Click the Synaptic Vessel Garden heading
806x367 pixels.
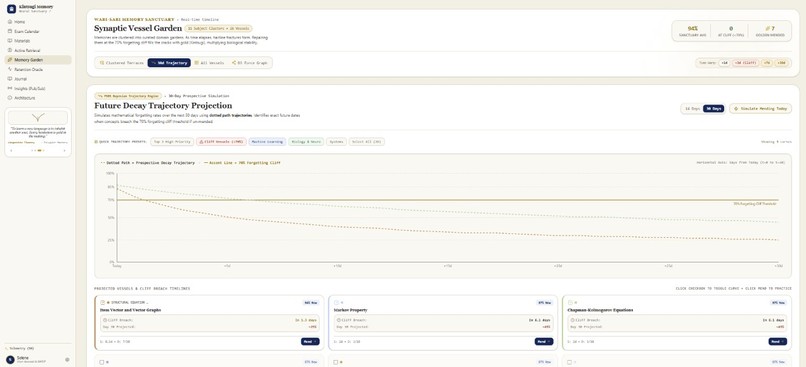(138, 28)
